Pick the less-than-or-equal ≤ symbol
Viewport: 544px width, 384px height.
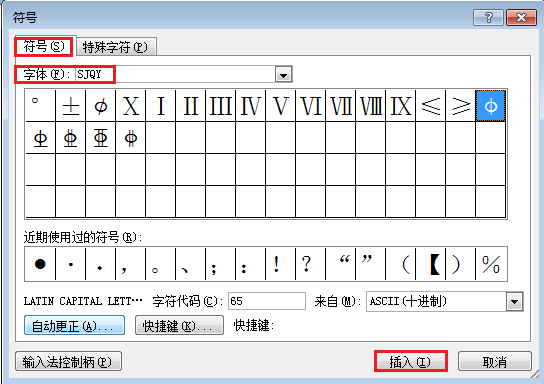(x=431, y=105)
